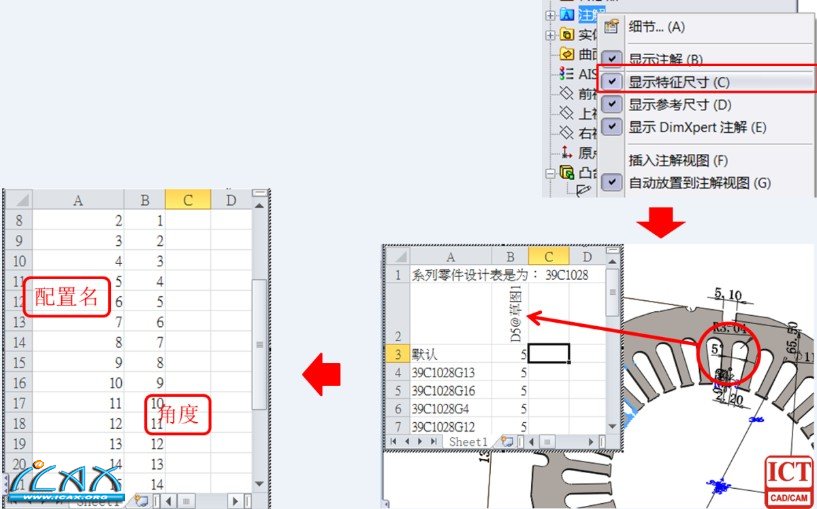Click select-all corner of the 39C1028 design table

coord(400,257)
